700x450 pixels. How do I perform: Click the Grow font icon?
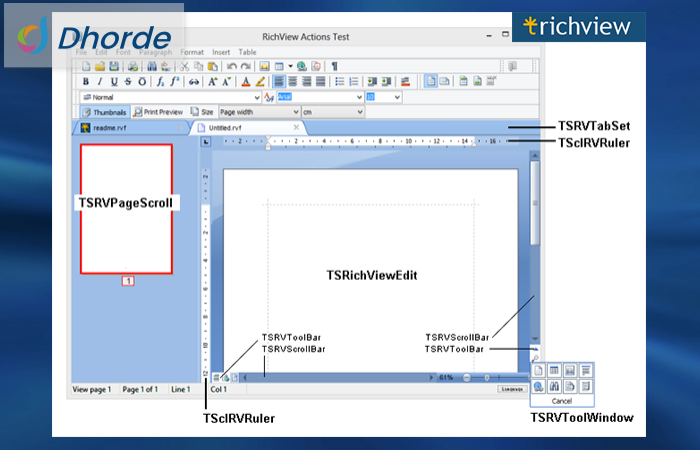point(212,82)
